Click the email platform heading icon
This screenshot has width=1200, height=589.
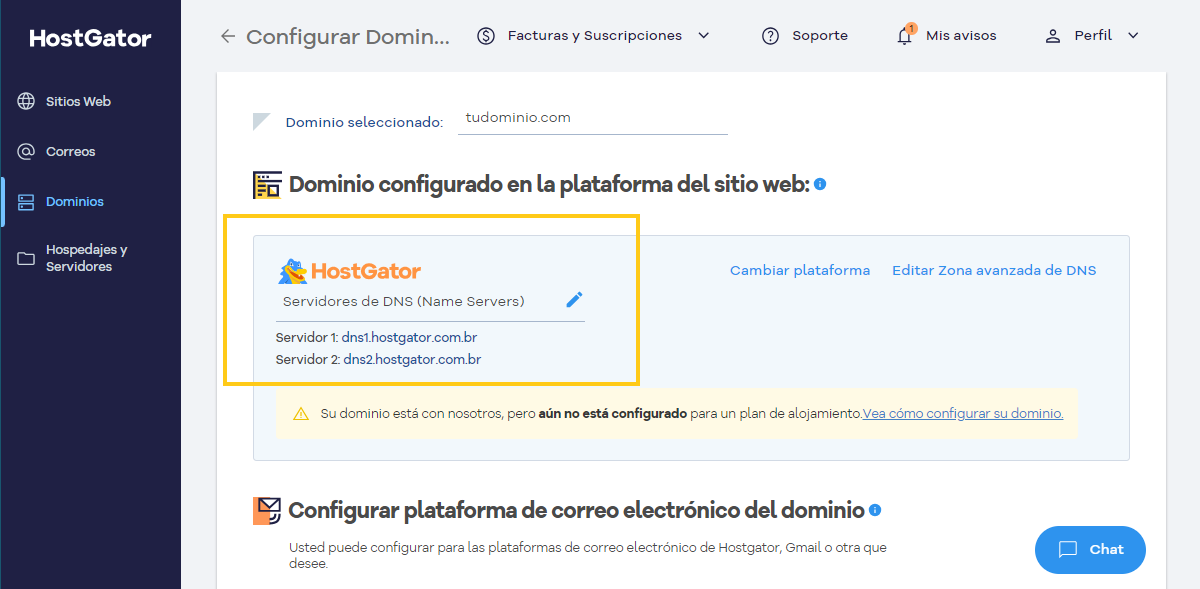267,511
